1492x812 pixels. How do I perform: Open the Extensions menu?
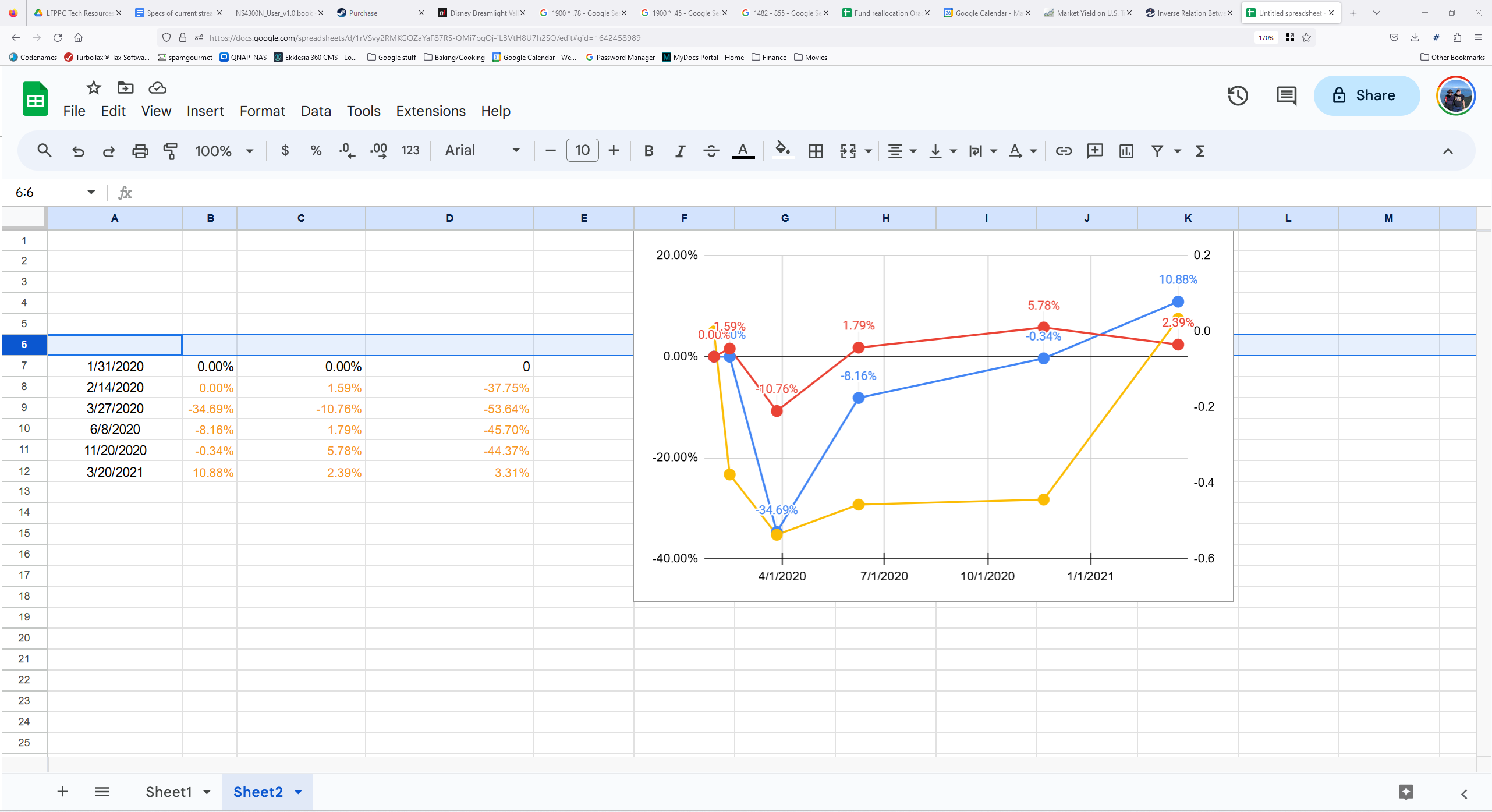point(430,111)
